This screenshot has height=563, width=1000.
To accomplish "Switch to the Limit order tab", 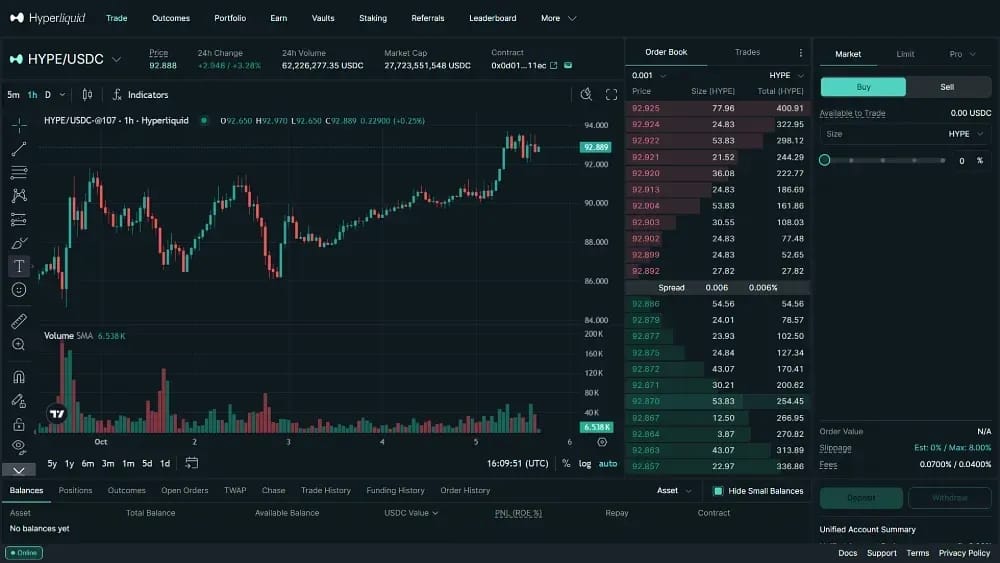I will tap(905, 54).
